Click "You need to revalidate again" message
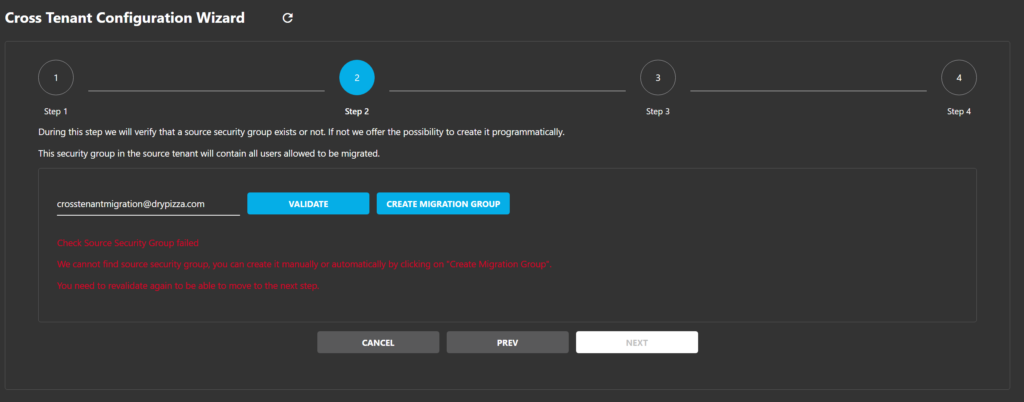This screenshot has height=402, width=1024. 188,286
